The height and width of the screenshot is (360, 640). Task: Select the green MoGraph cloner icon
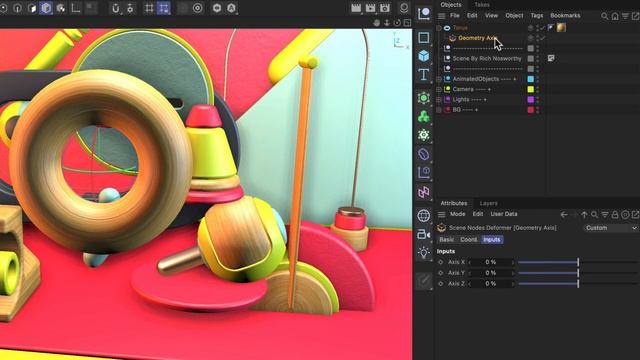[x=424, y=117]
